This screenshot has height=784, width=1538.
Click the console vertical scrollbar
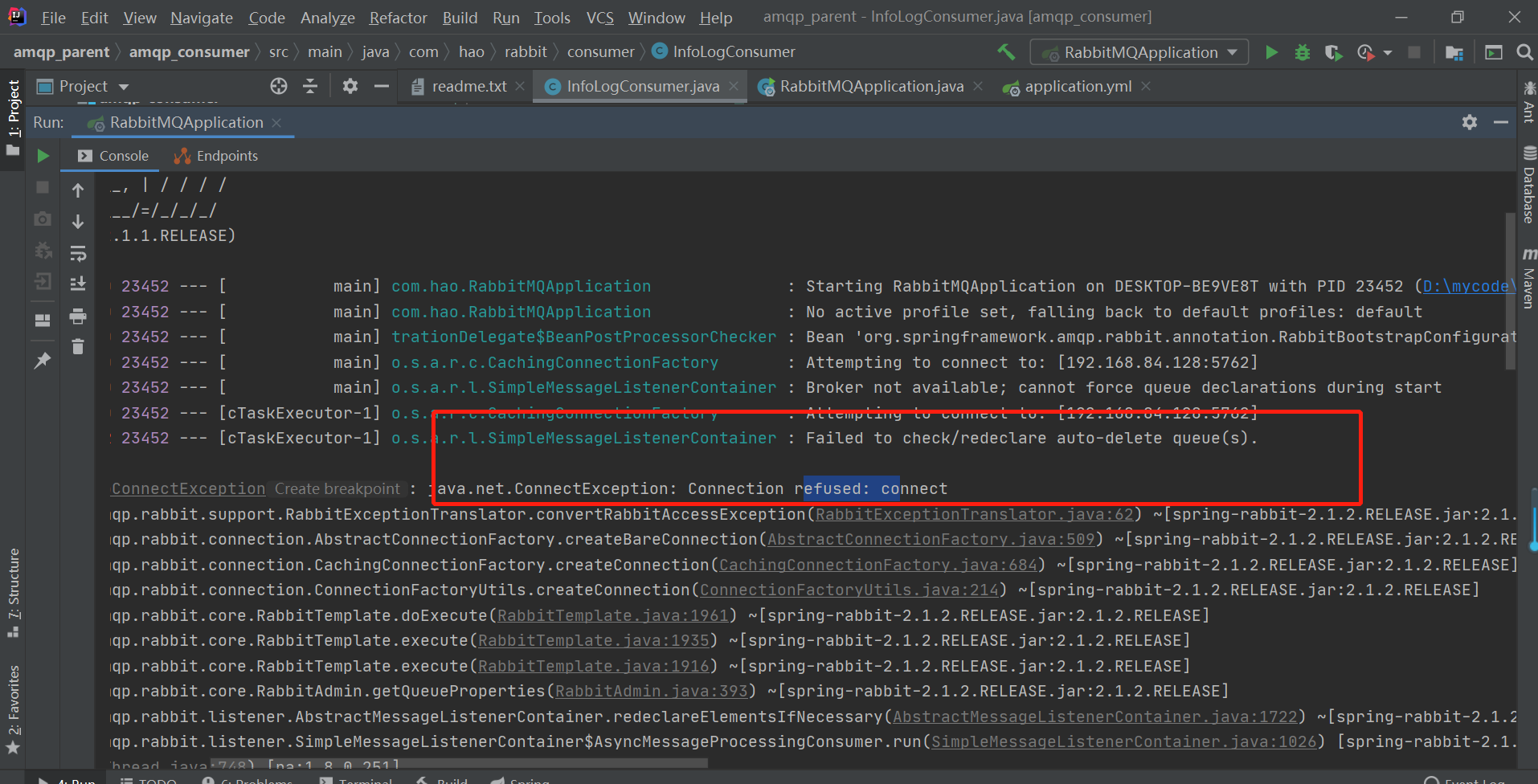[1511, 292]
